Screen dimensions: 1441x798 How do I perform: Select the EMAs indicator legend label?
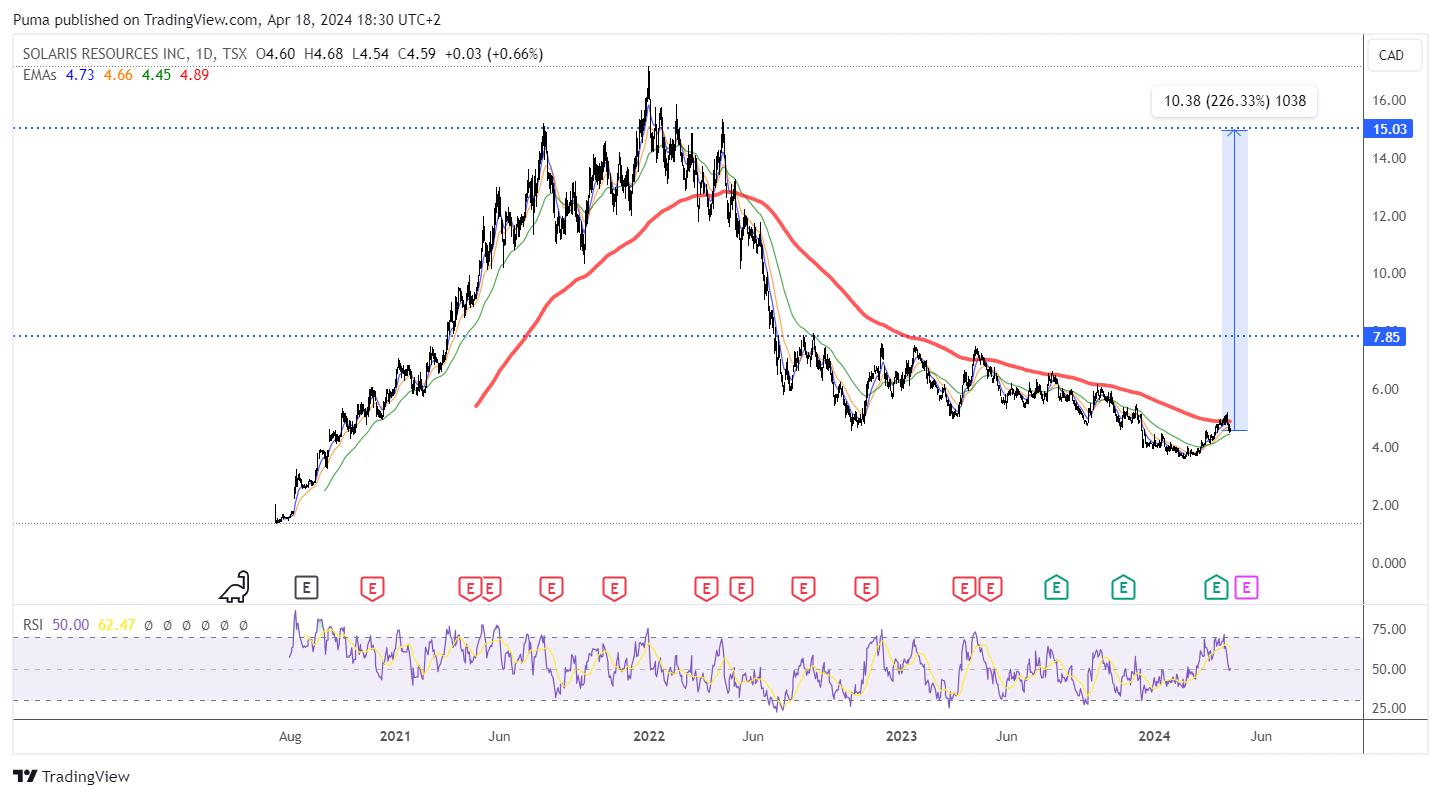40,74
